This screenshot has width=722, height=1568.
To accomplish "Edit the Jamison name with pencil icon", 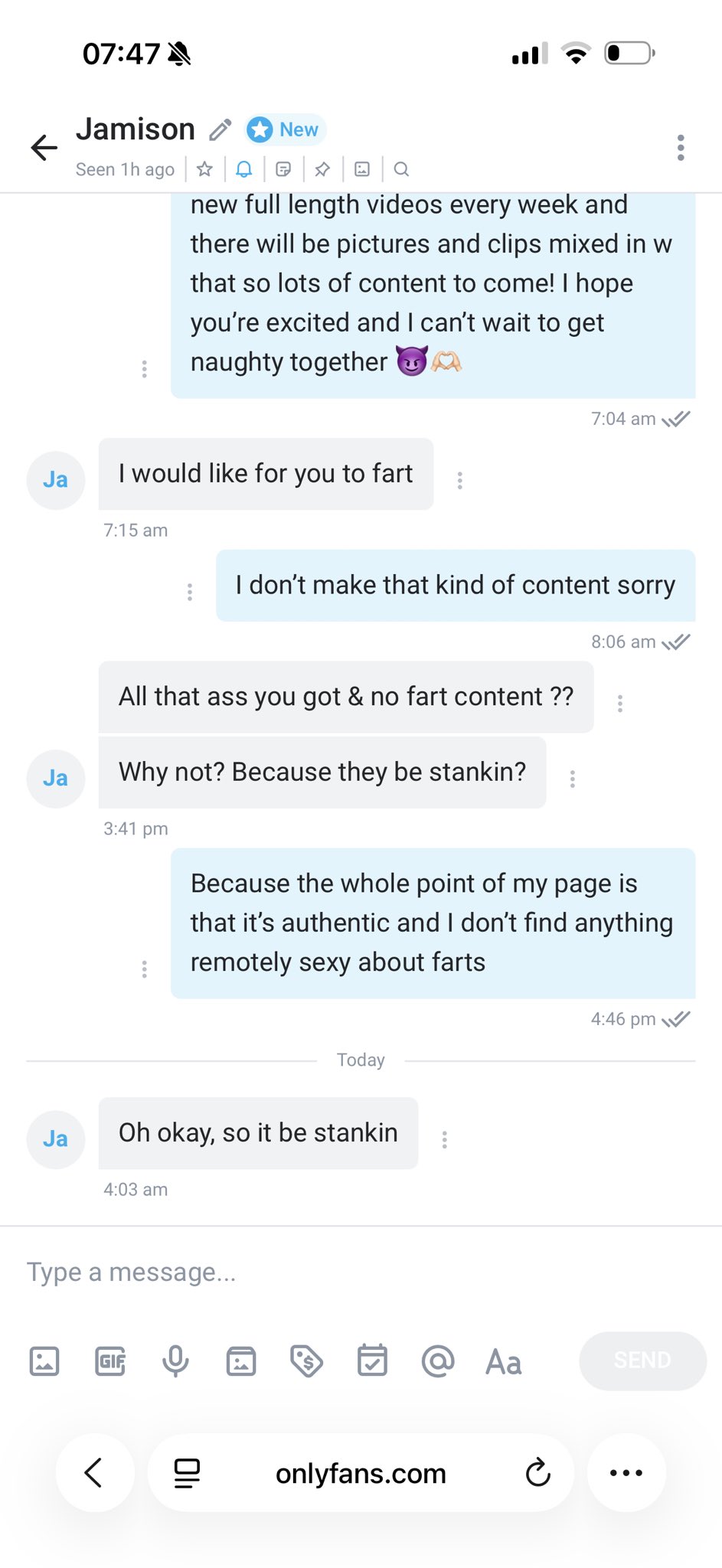I will point(220,130).
